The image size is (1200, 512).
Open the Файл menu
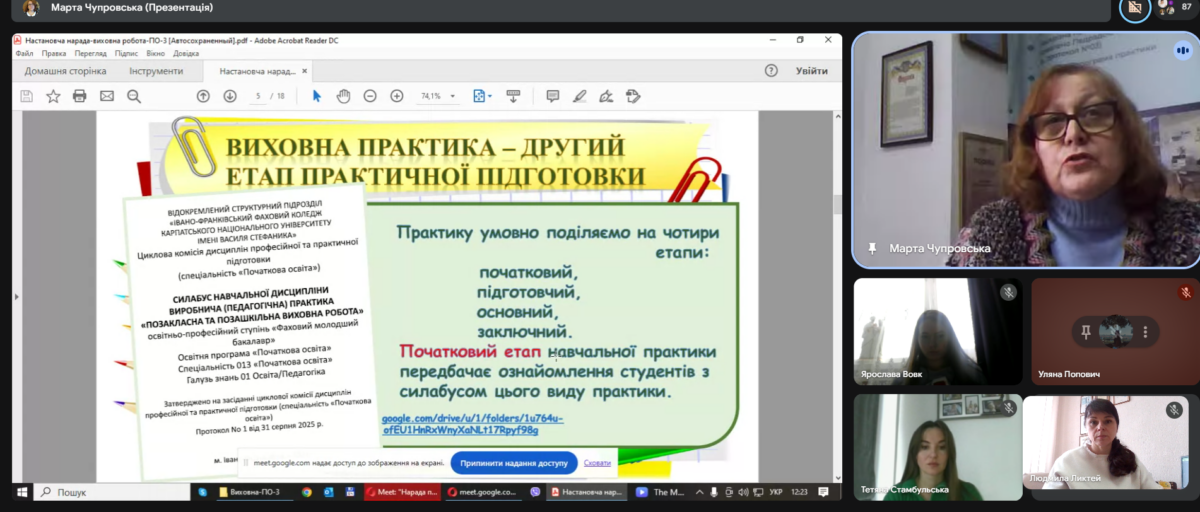pos(24,53)
